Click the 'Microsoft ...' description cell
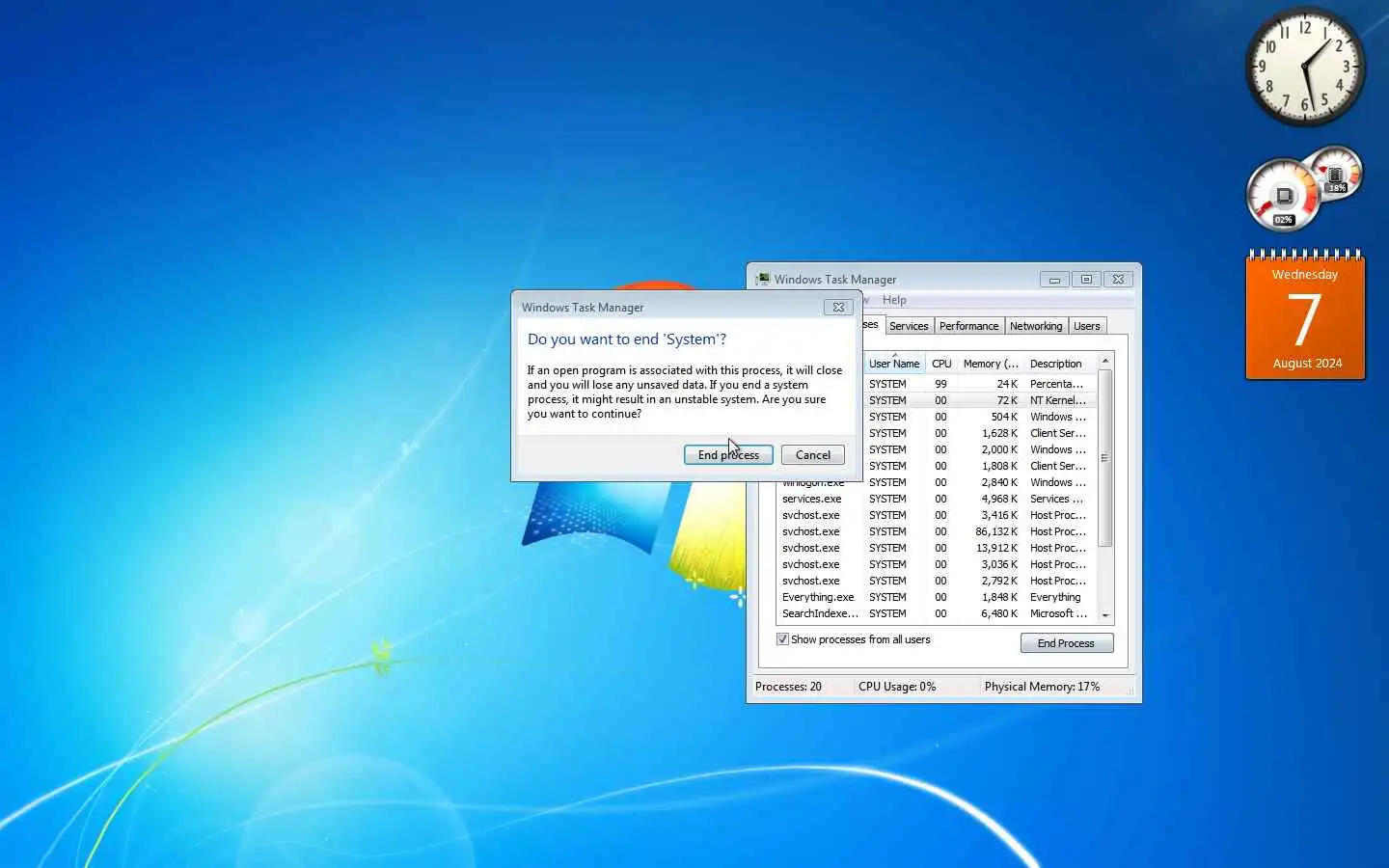1389x868 pixels. click(1058, 613)
